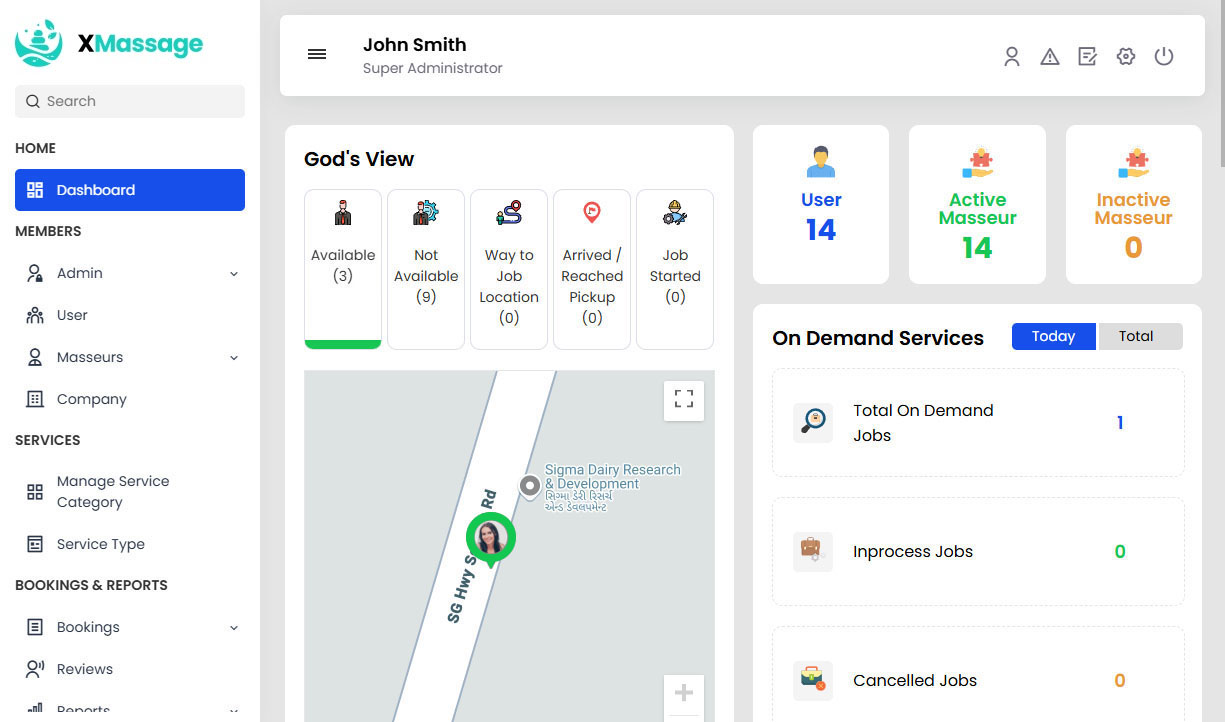Open the Active Masseur count card
This screenshot has height=722, width=1225.
click(977, 205)
